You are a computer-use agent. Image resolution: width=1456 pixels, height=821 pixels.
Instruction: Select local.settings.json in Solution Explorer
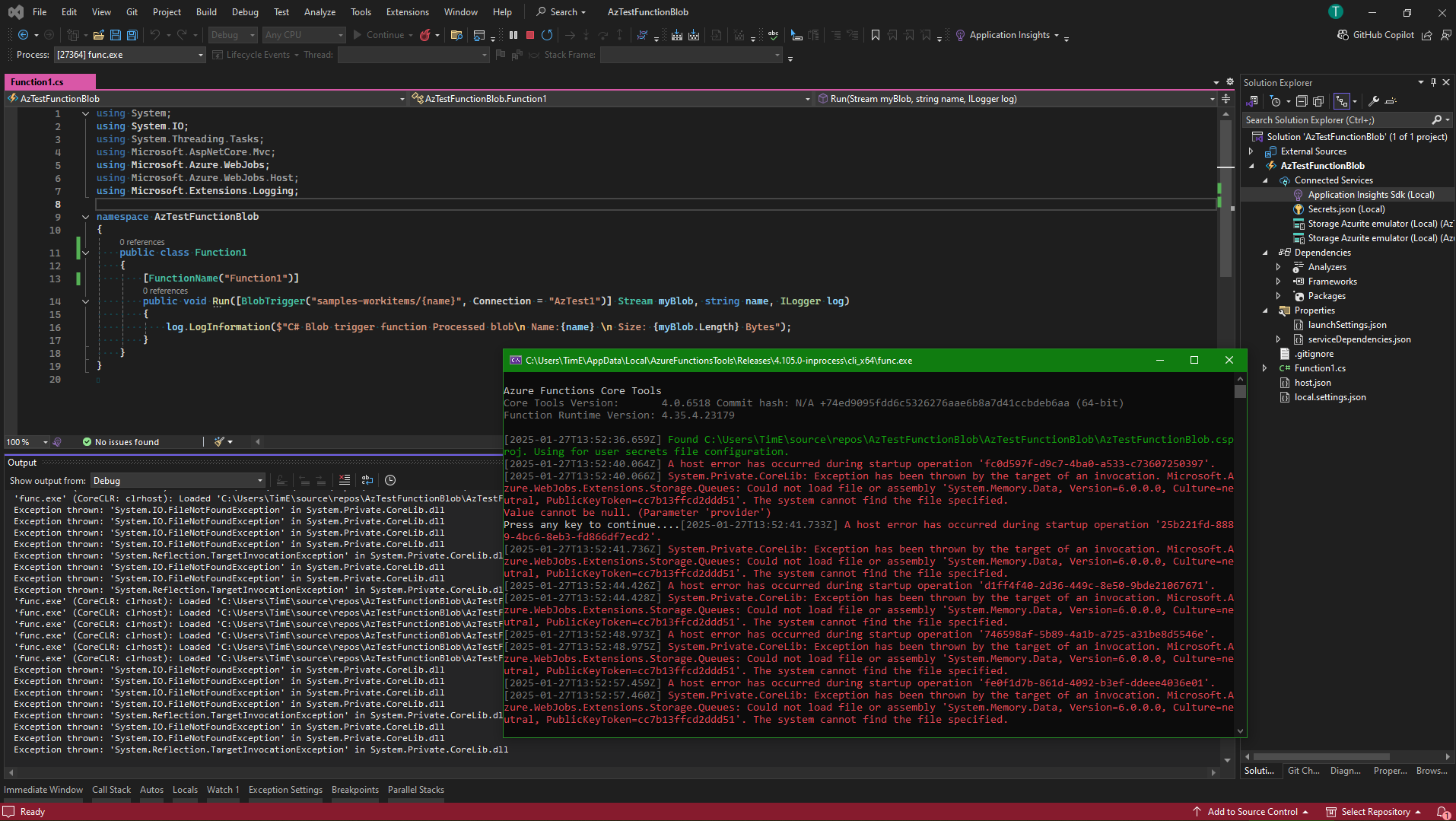[x=1330, y=397]
